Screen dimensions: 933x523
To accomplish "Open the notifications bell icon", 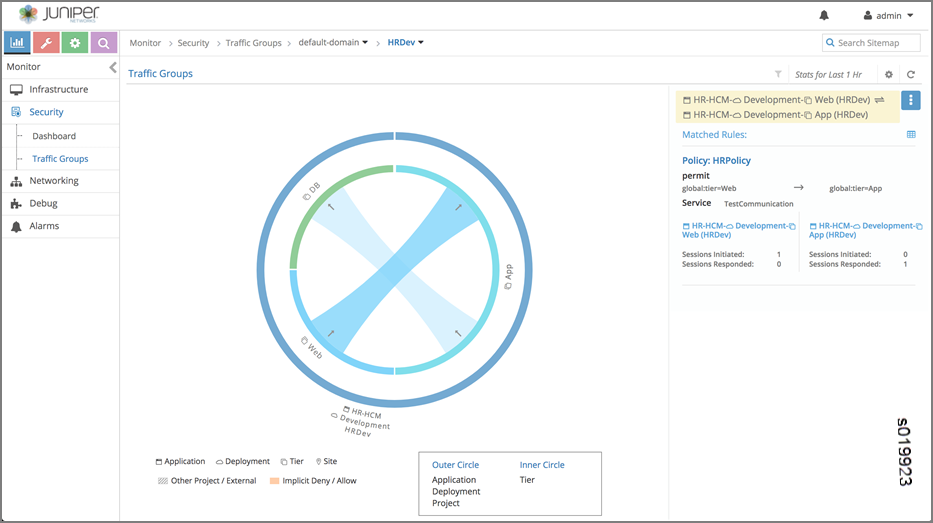I will (824, 16).
